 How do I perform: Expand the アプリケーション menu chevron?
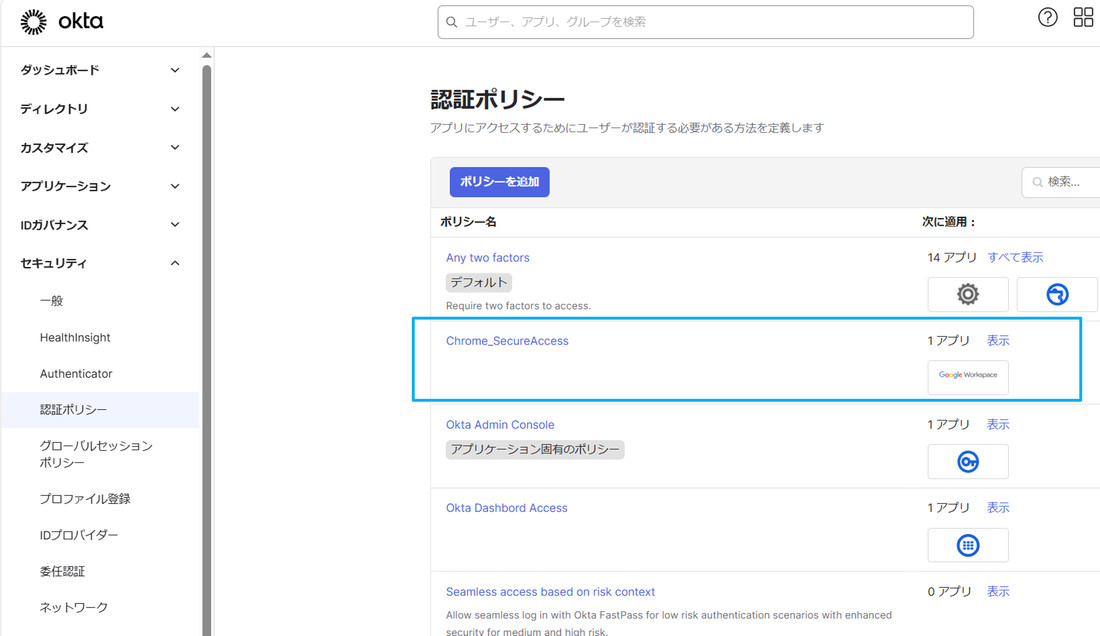175,186
